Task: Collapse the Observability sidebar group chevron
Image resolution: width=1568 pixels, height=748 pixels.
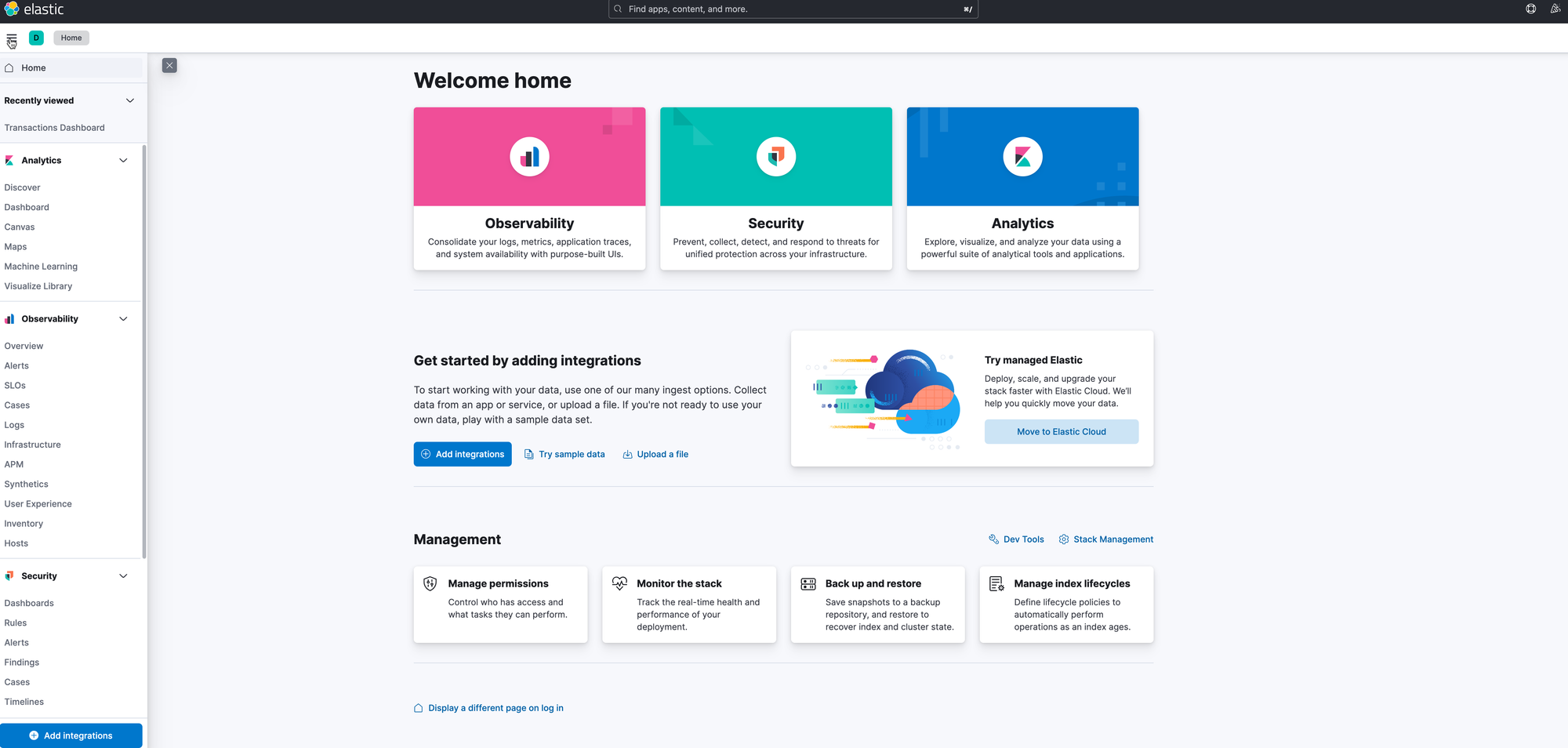Action: (123, 319)
